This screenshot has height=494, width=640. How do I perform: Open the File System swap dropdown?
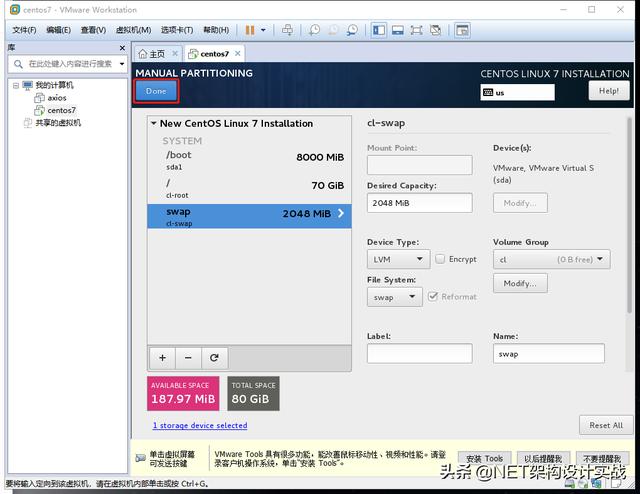(395, 297)
